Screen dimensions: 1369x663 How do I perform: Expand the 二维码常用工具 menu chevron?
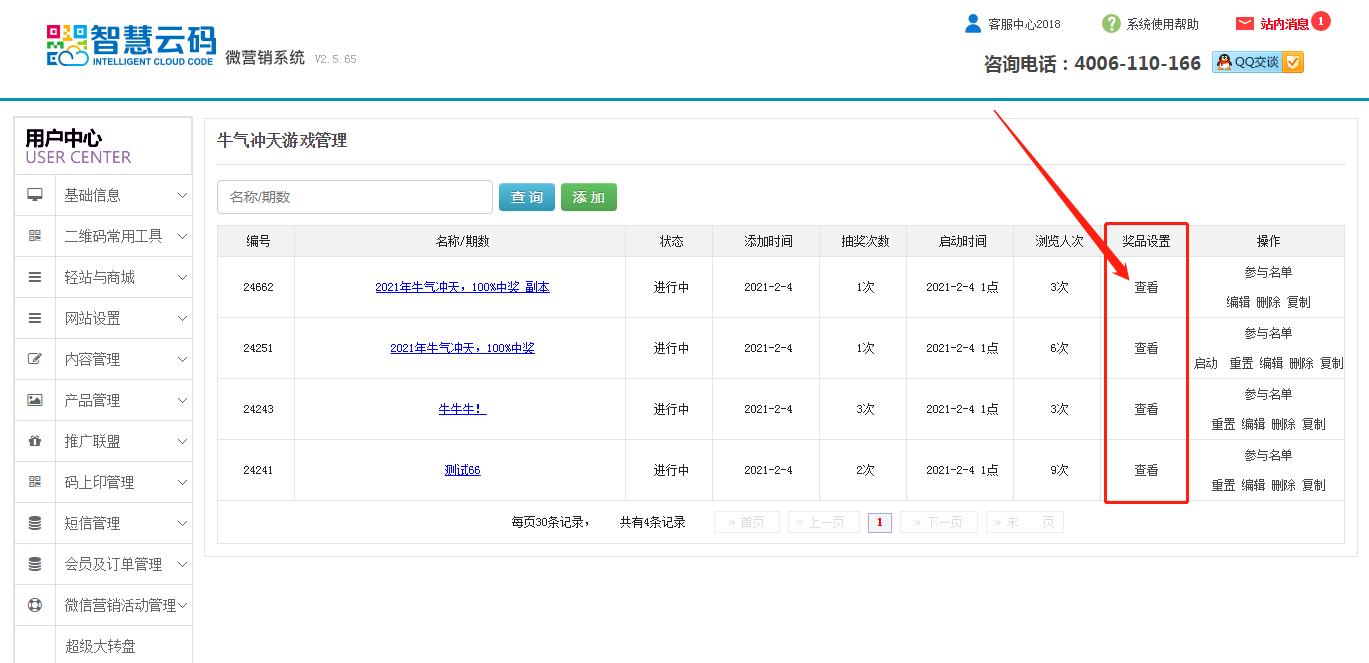pos(182,237)
